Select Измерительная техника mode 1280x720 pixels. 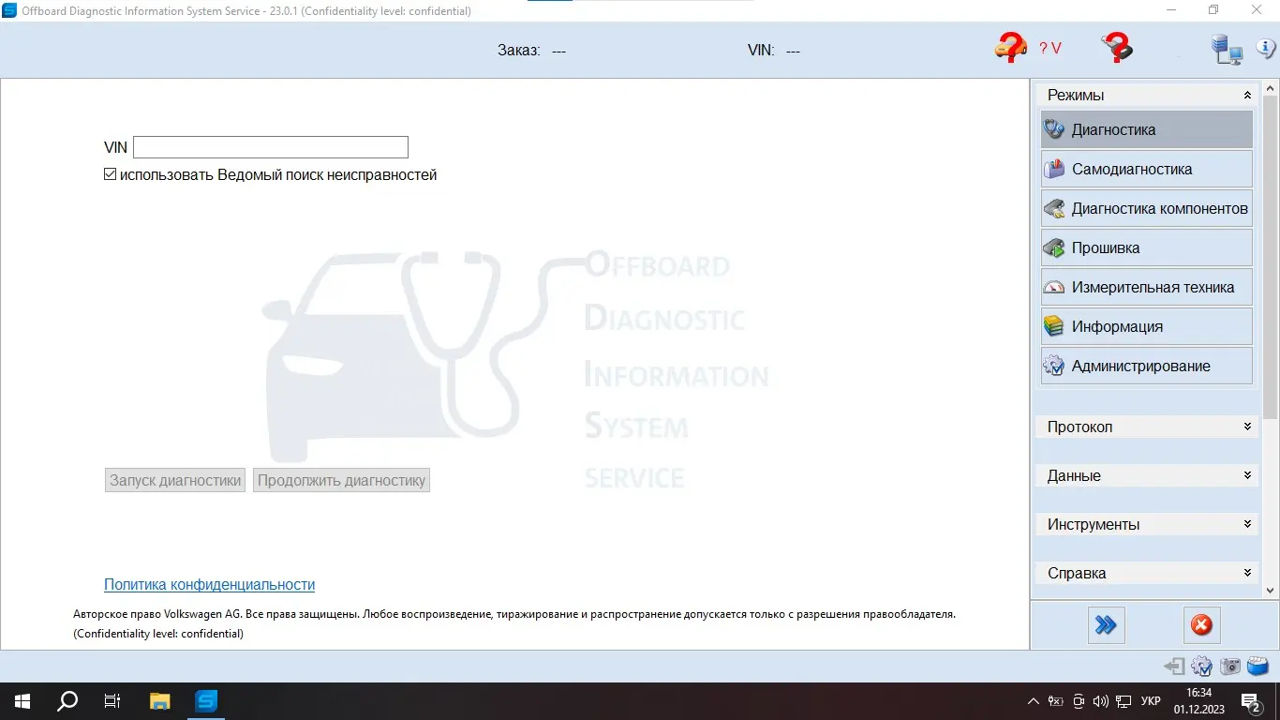[1146, 287]
